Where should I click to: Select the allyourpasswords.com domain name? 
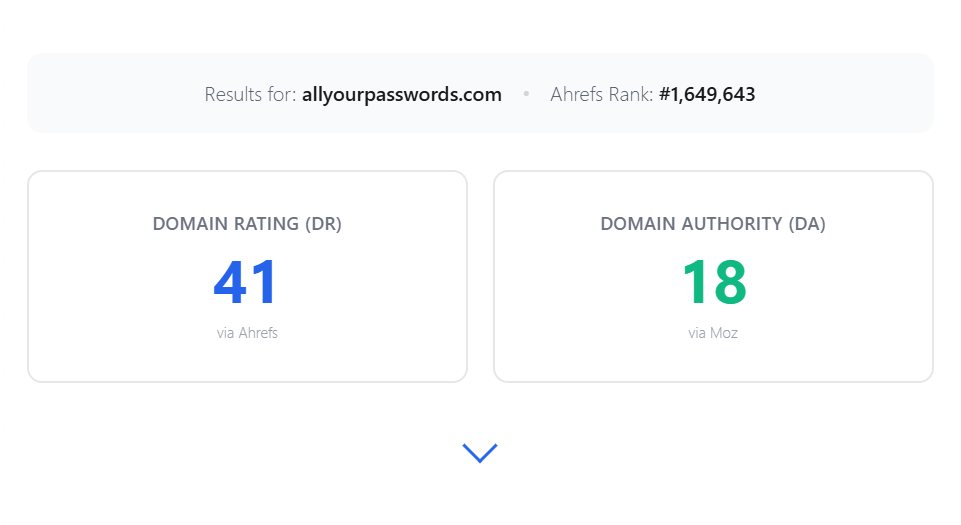click(x=401, y=94)
